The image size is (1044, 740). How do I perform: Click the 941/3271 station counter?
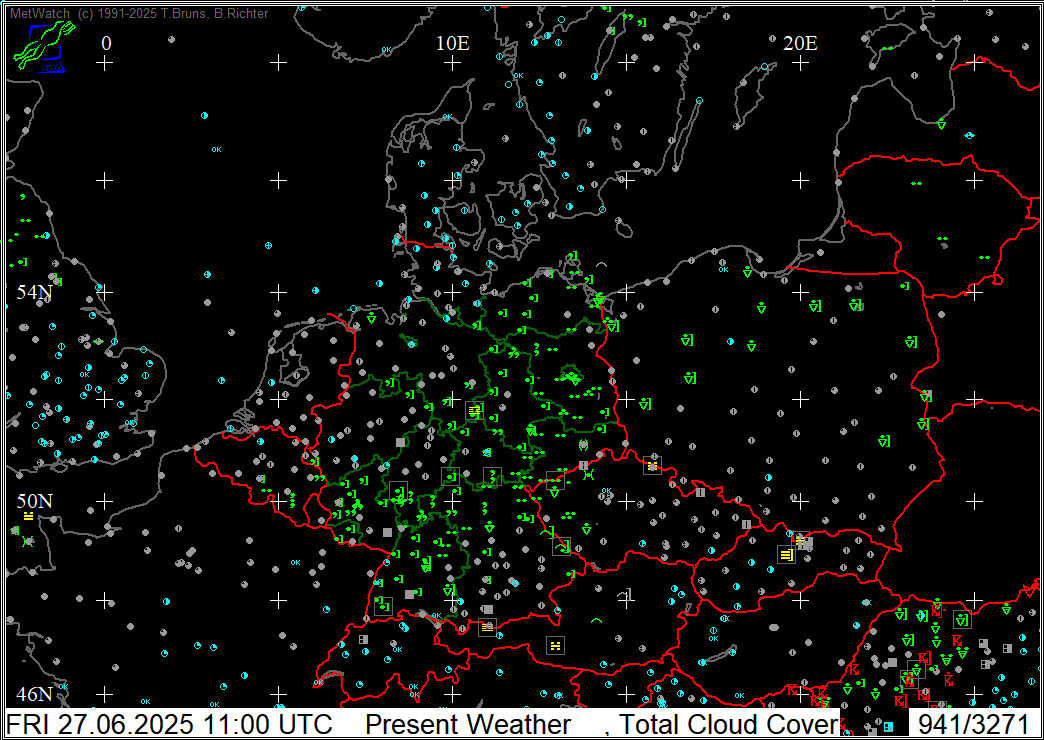973,724
